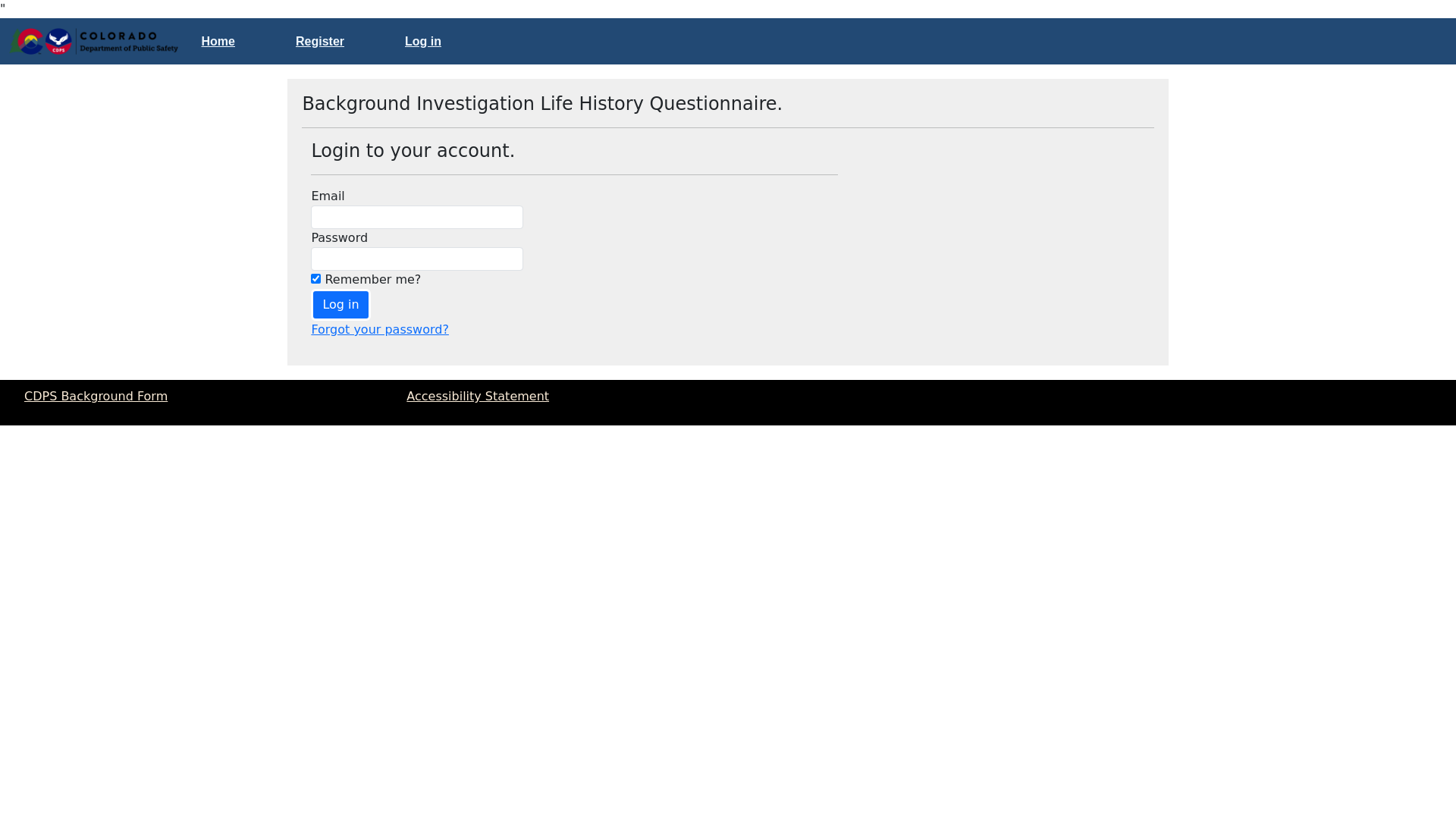Click the Email input field
Viewport: 1456px width, 819px height.
point(416,217)
